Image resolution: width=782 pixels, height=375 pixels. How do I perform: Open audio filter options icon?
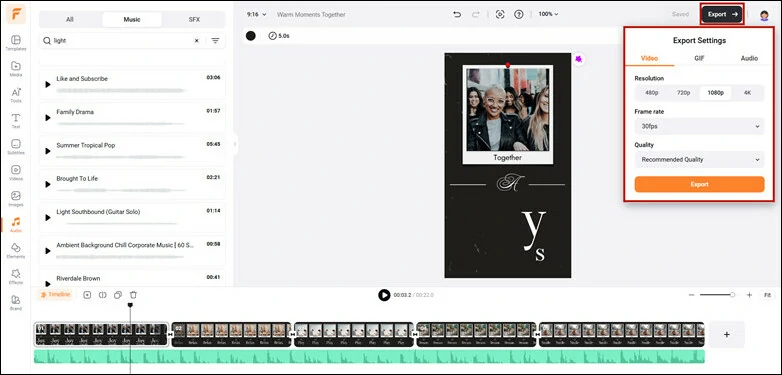coord(215,41)
